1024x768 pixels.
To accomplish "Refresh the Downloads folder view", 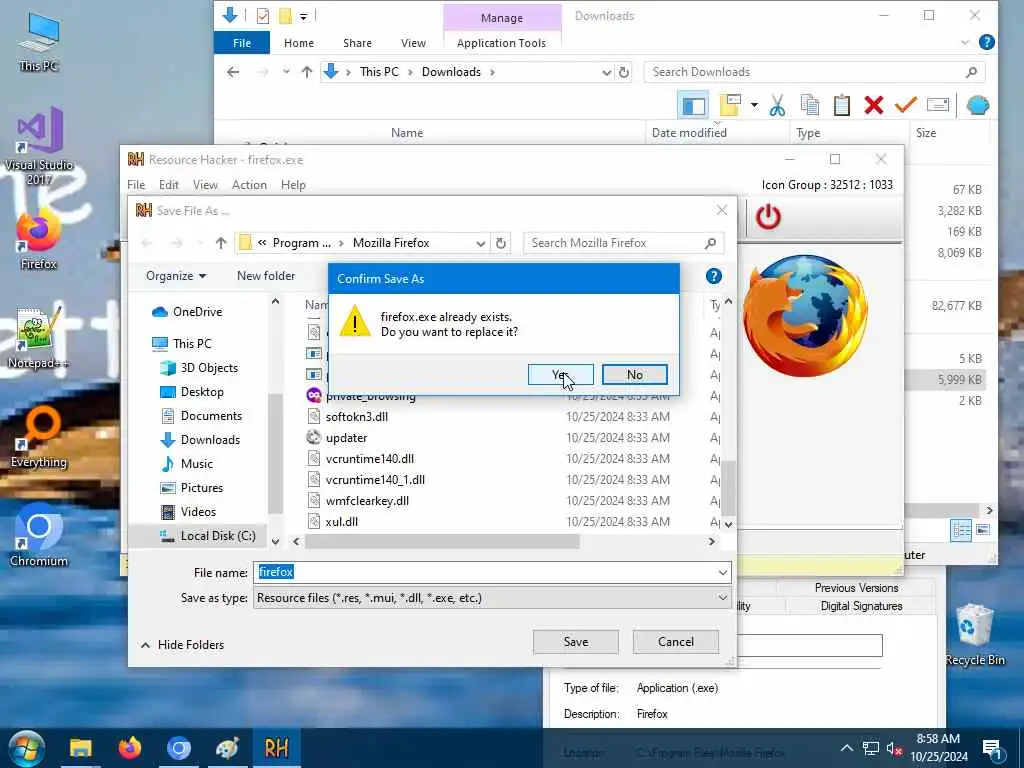I will coord(624,72).
